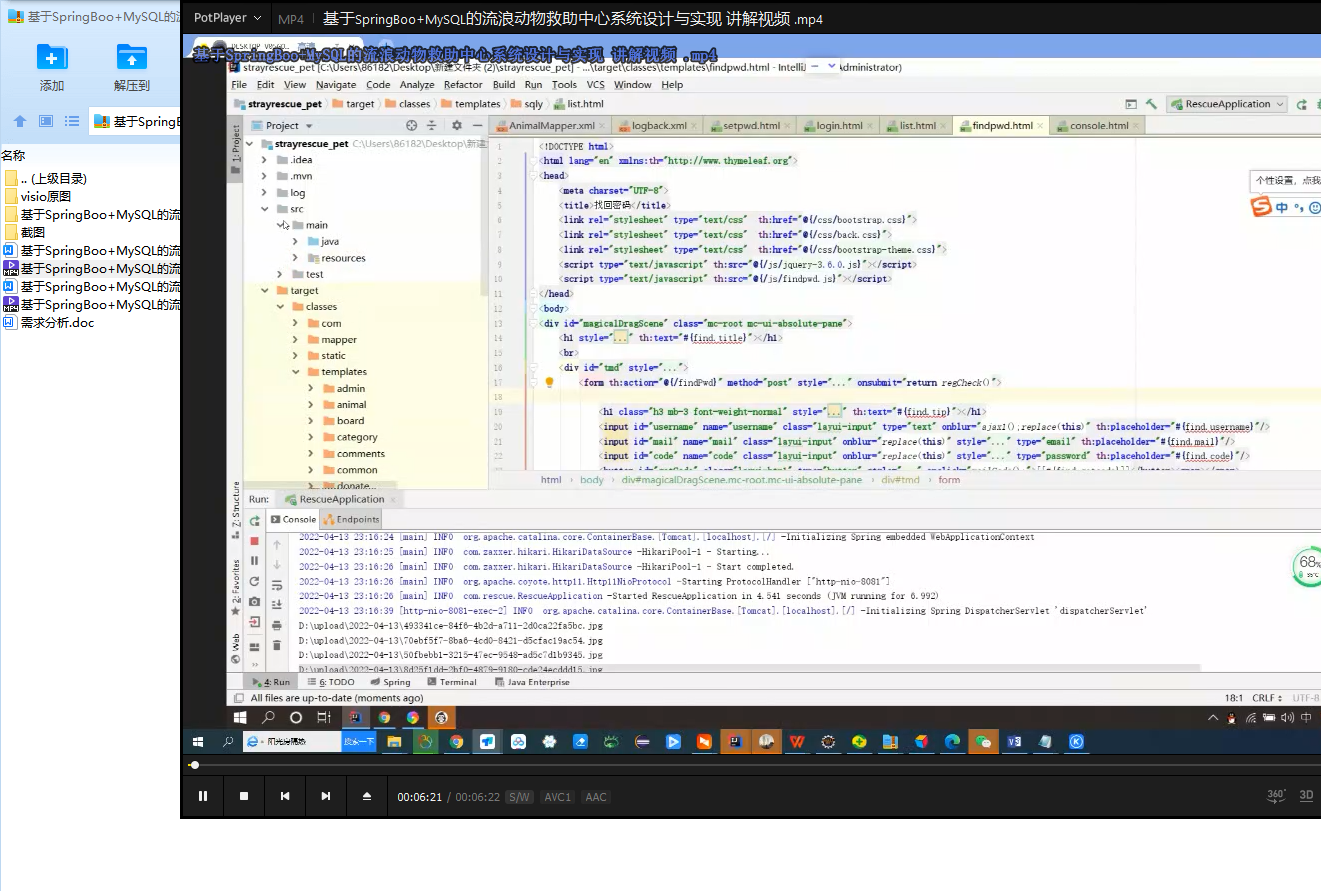The width and height of the screenshot is (1321, 891).
Task: Open the Spring tool window
Action: click(390, 682)
